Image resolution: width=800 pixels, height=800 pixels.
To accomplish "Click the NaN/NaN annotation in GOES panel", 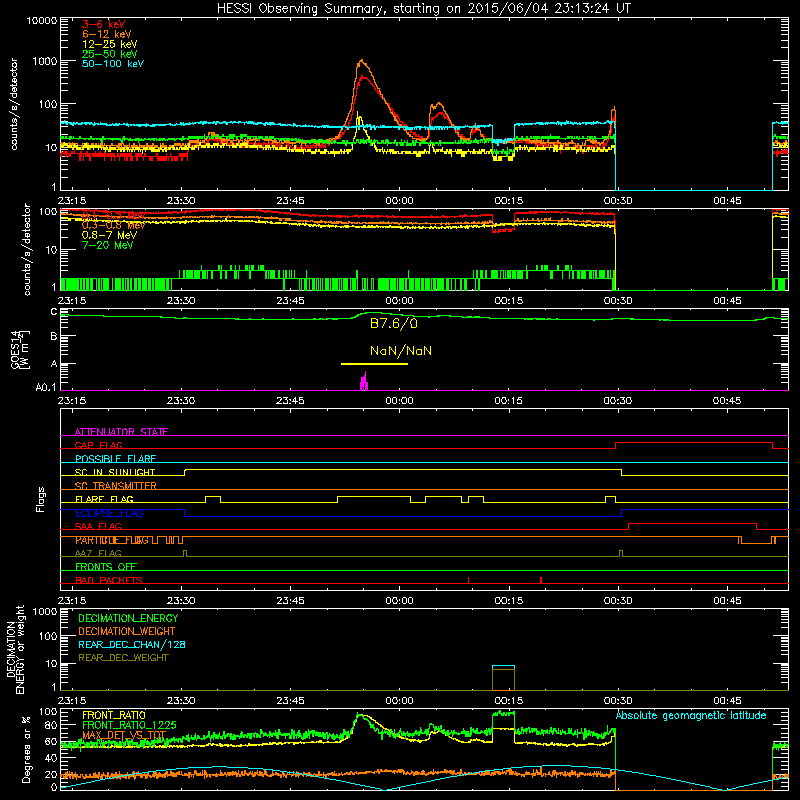I will [x=401, y=351].
